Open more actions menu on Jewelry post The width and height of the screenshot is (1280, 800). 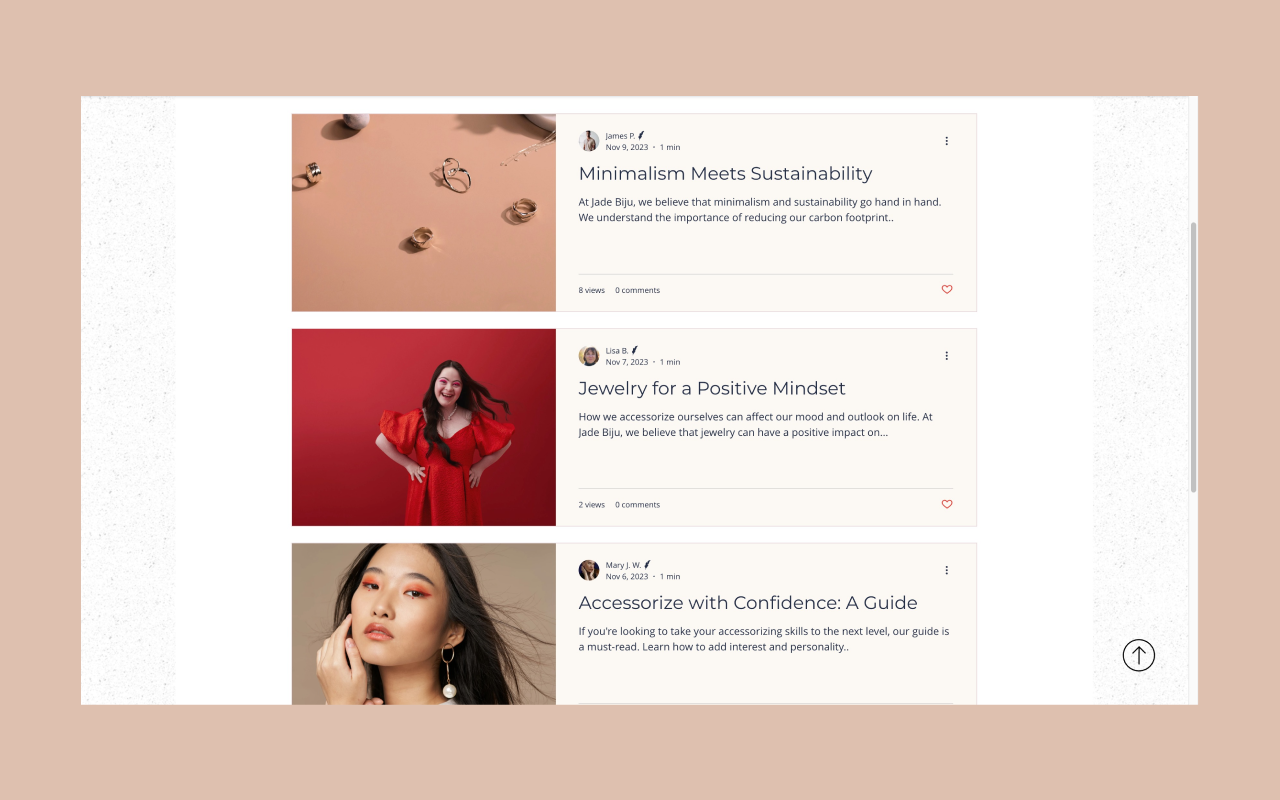tap(946, 355)
